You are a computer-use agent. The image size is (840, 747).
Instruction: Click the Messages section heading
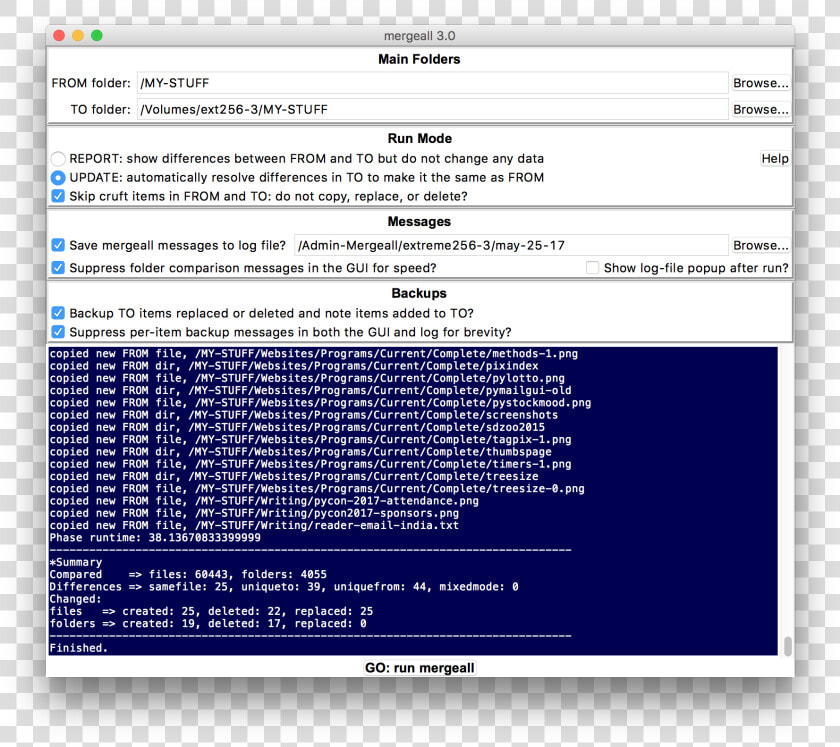click(419, 221)
